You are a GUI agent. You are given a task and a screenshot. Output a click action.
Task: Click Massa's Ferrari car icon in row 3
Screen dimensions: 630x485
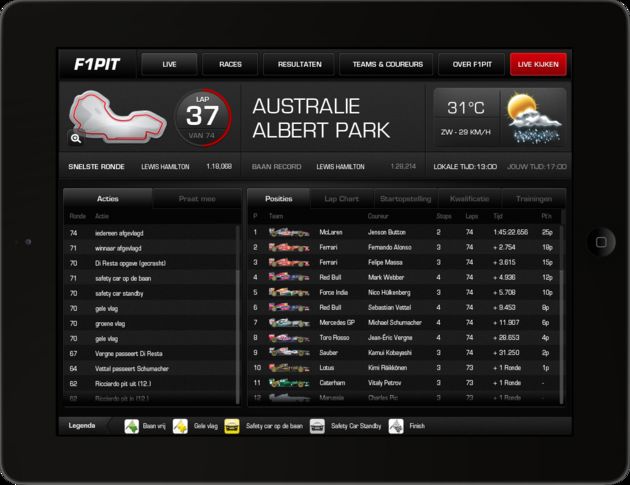tap(289, 262)
